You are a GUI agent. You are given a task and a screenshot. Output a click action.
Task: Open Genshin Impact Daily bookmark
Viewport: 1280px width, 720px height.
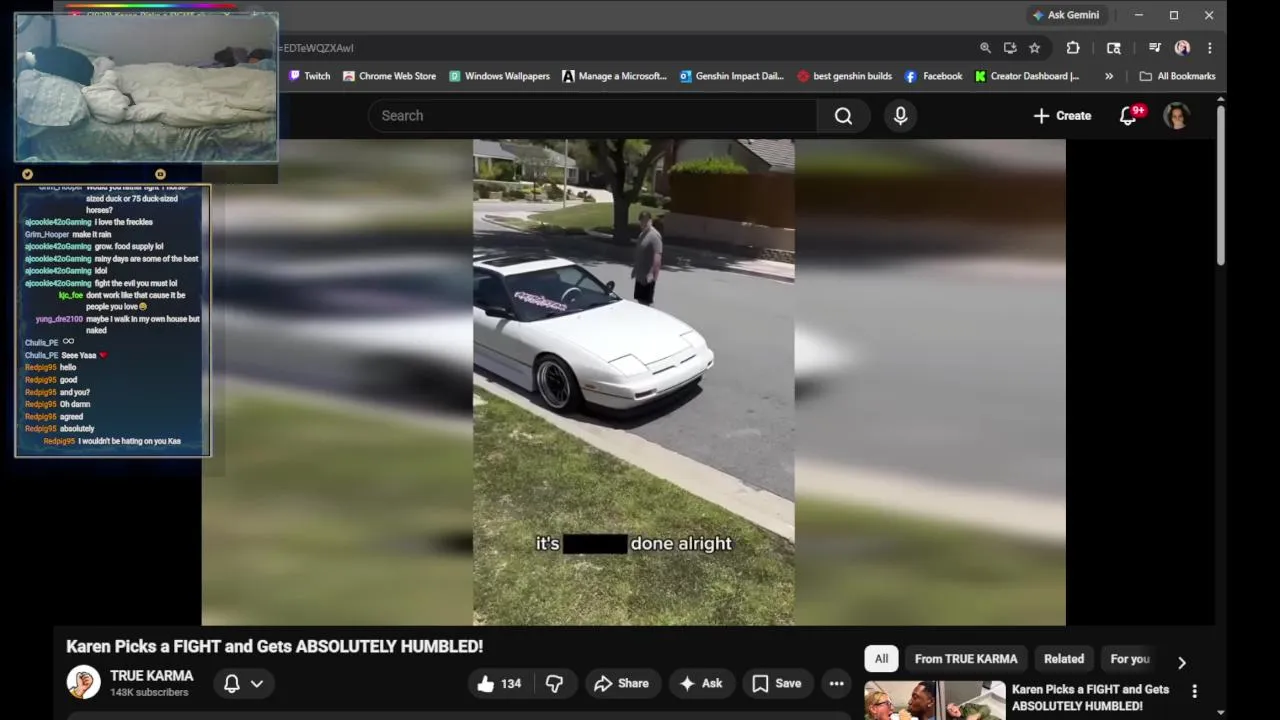pos(731,76)
